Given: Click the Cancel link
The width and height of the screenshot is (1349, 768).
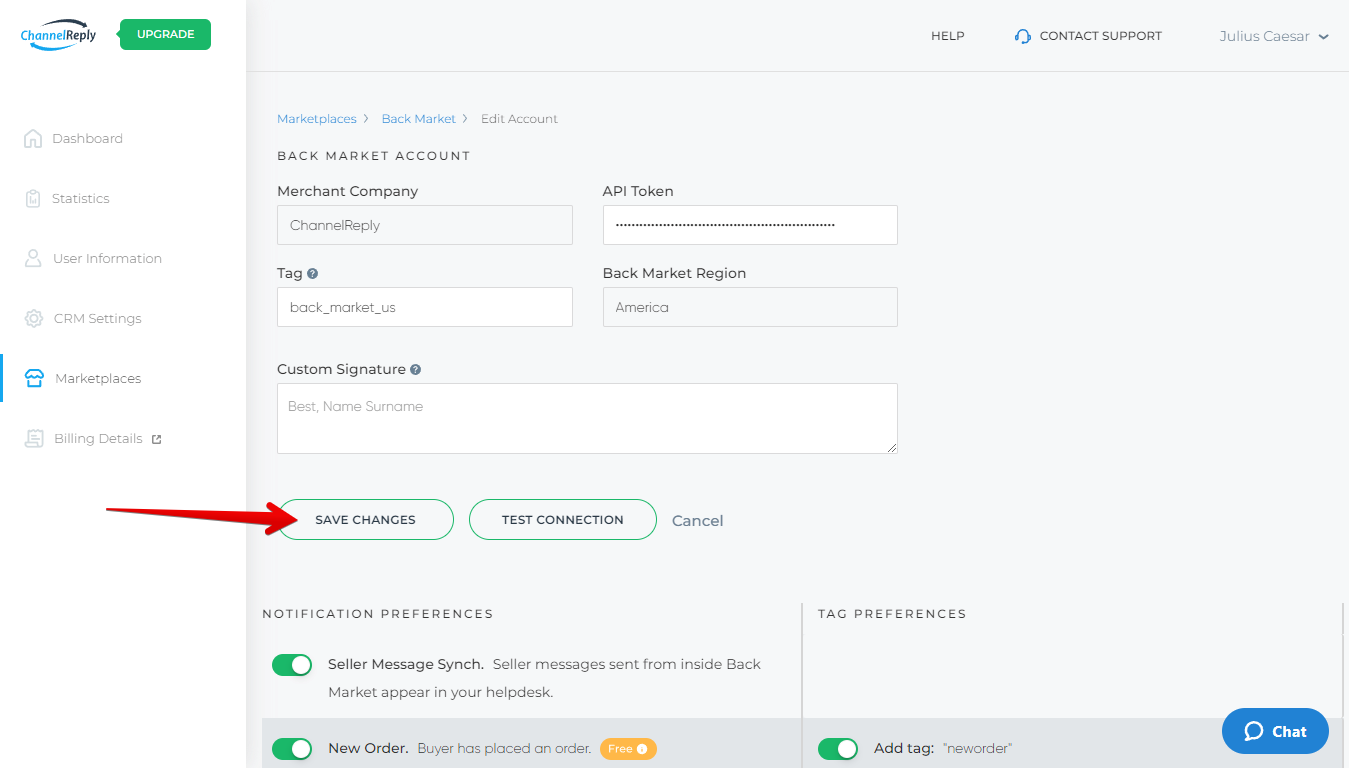Looking at the screenshot, I should (x=697, y=521).
